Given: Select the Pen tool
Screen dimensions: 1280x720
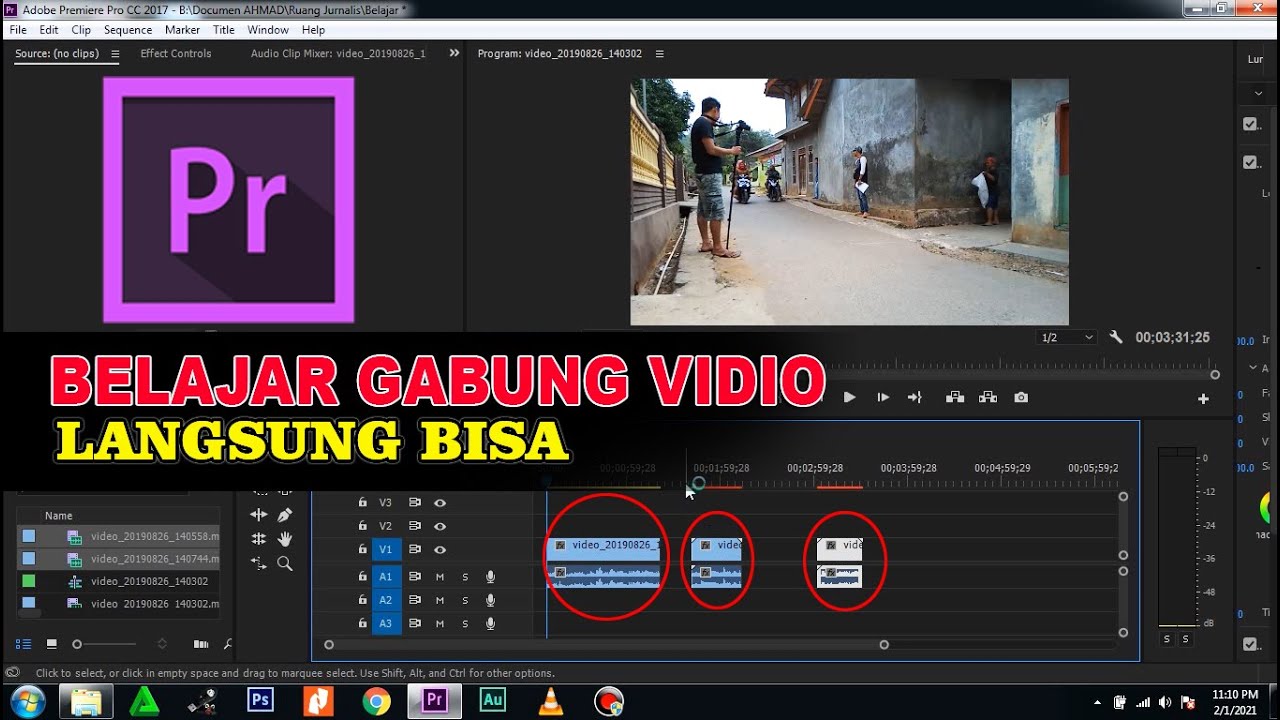Looking at the screenshot, I should click(x=285, y=515).
